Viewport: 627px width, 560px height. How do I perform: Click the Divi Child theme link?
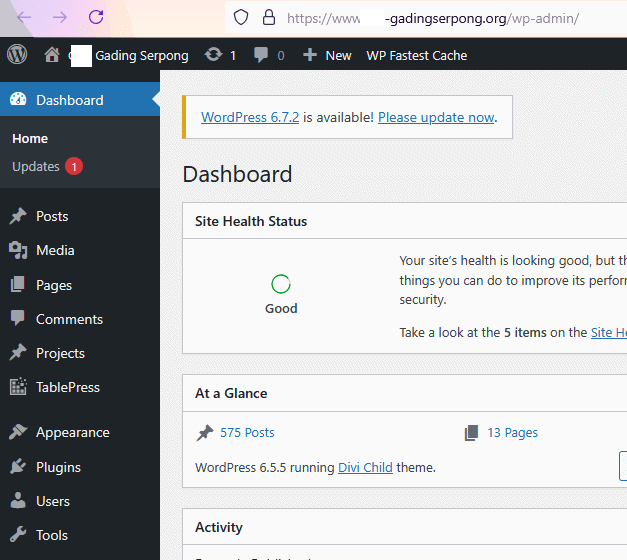(365, 467)
